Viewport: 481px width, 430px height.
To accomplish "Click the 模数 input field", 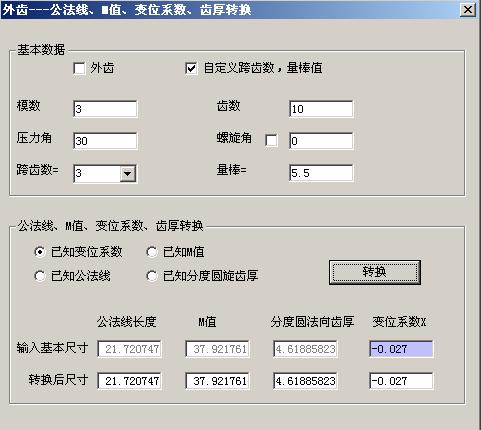I will click(105, 109).
